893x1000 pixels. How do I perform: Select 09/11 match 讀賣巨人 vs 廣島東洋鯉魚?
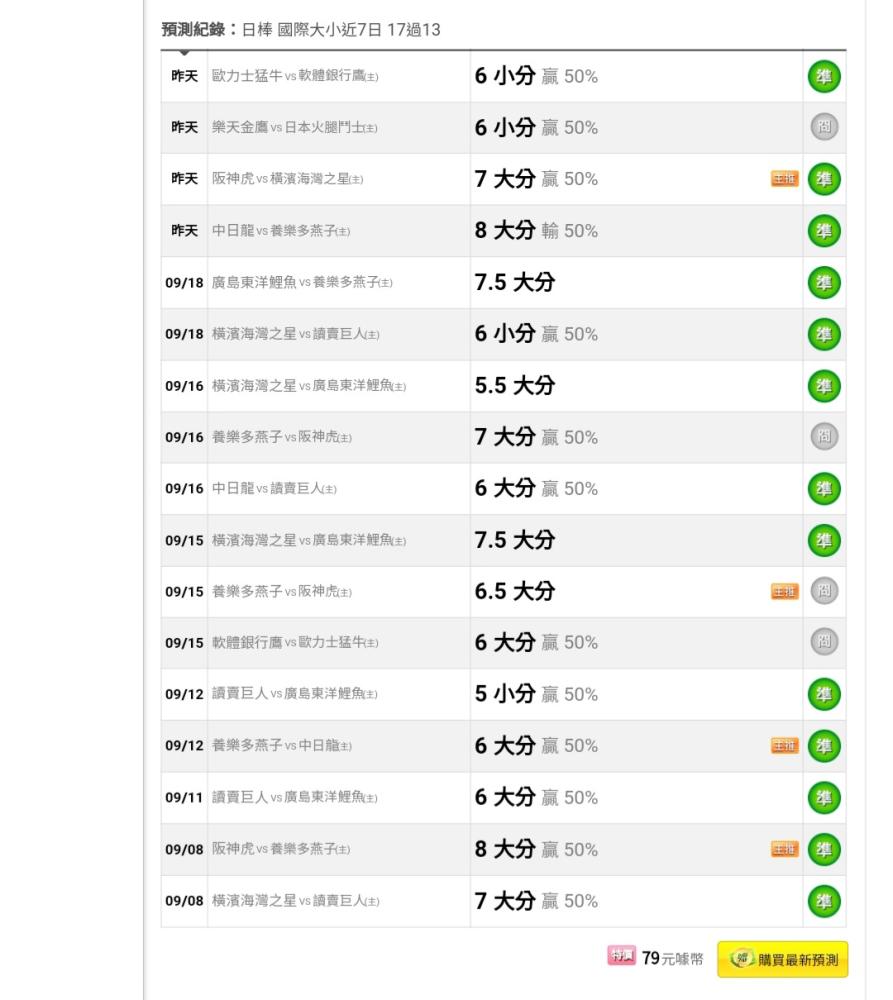pyautogui.click(x=295, y=797)
